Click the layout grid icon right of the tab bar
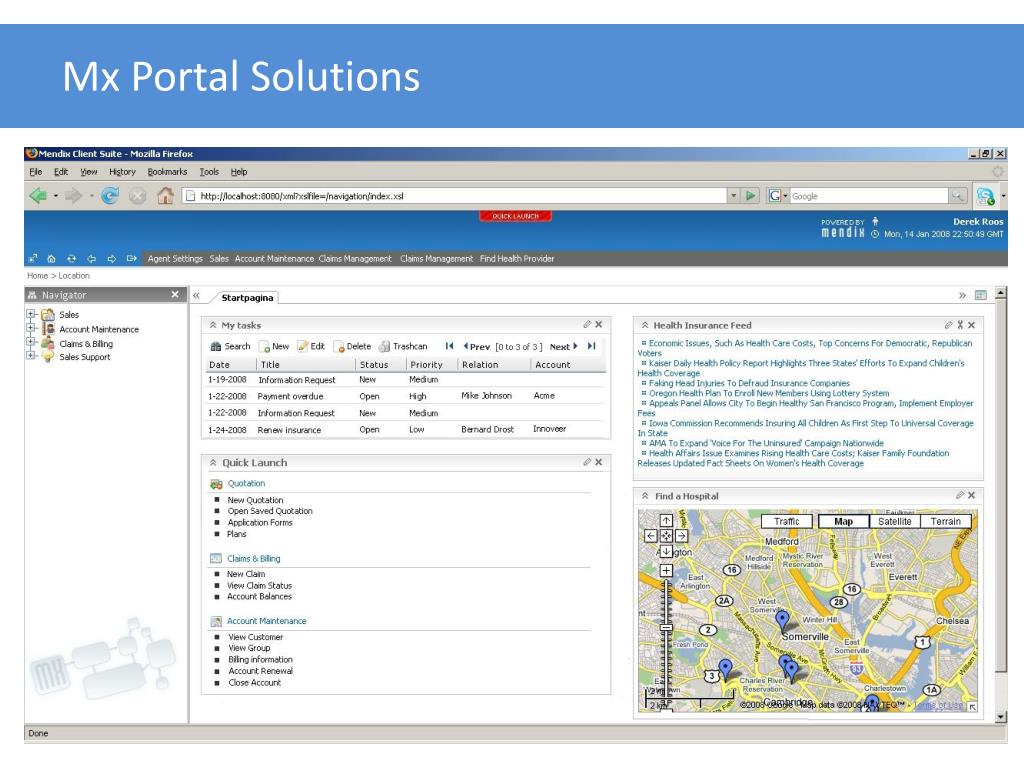 click(x=980, y=295)
